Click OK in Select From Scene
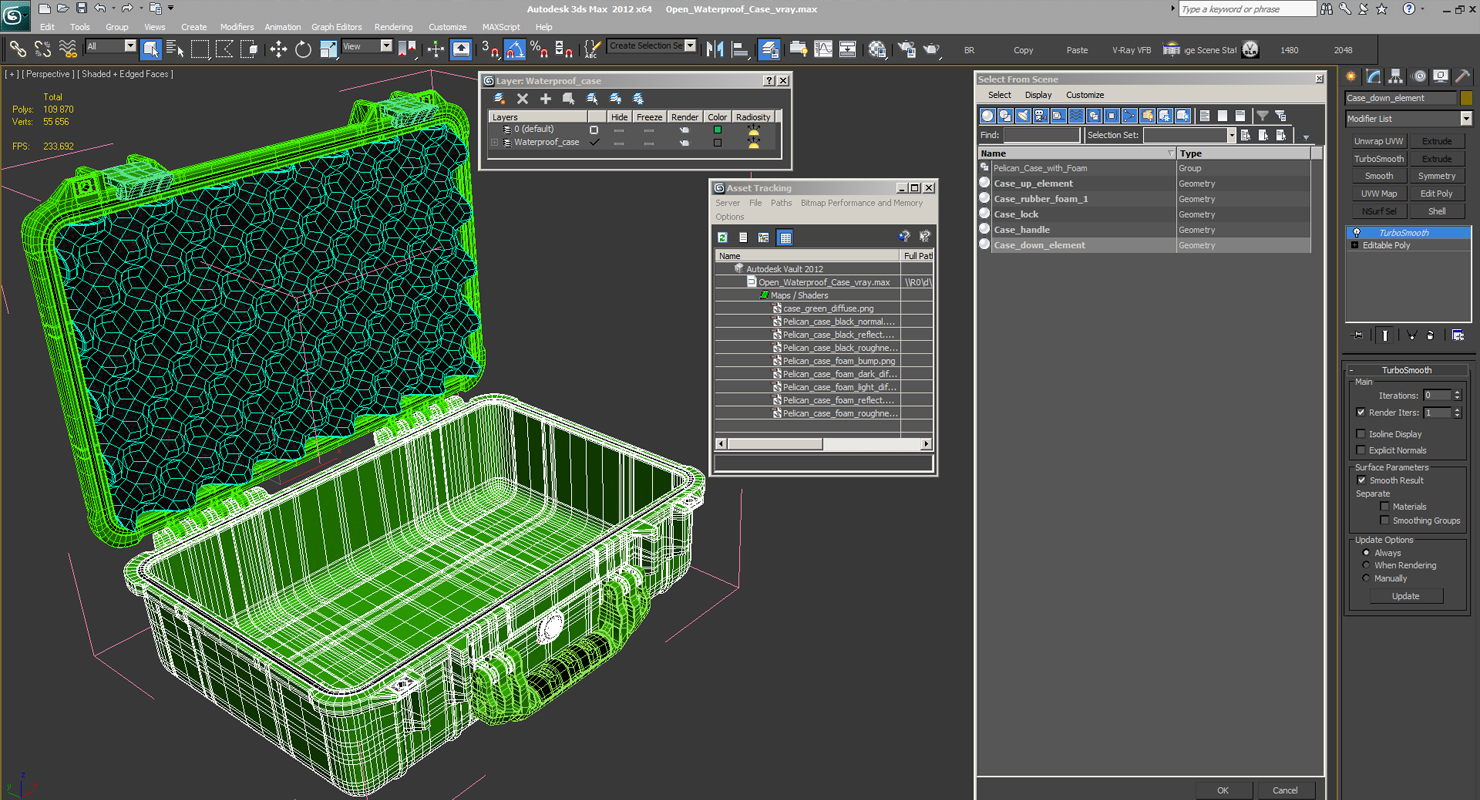1480x800 pixels. tap(1222, 790)
